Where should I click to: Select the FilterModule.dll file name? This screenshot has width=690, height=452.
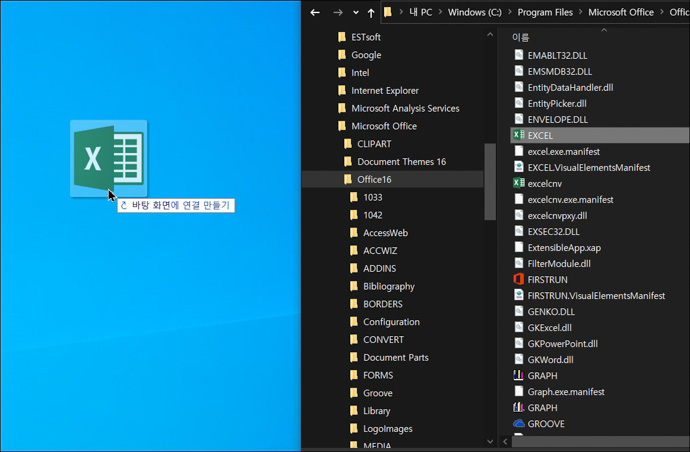(x=559, y=263)
